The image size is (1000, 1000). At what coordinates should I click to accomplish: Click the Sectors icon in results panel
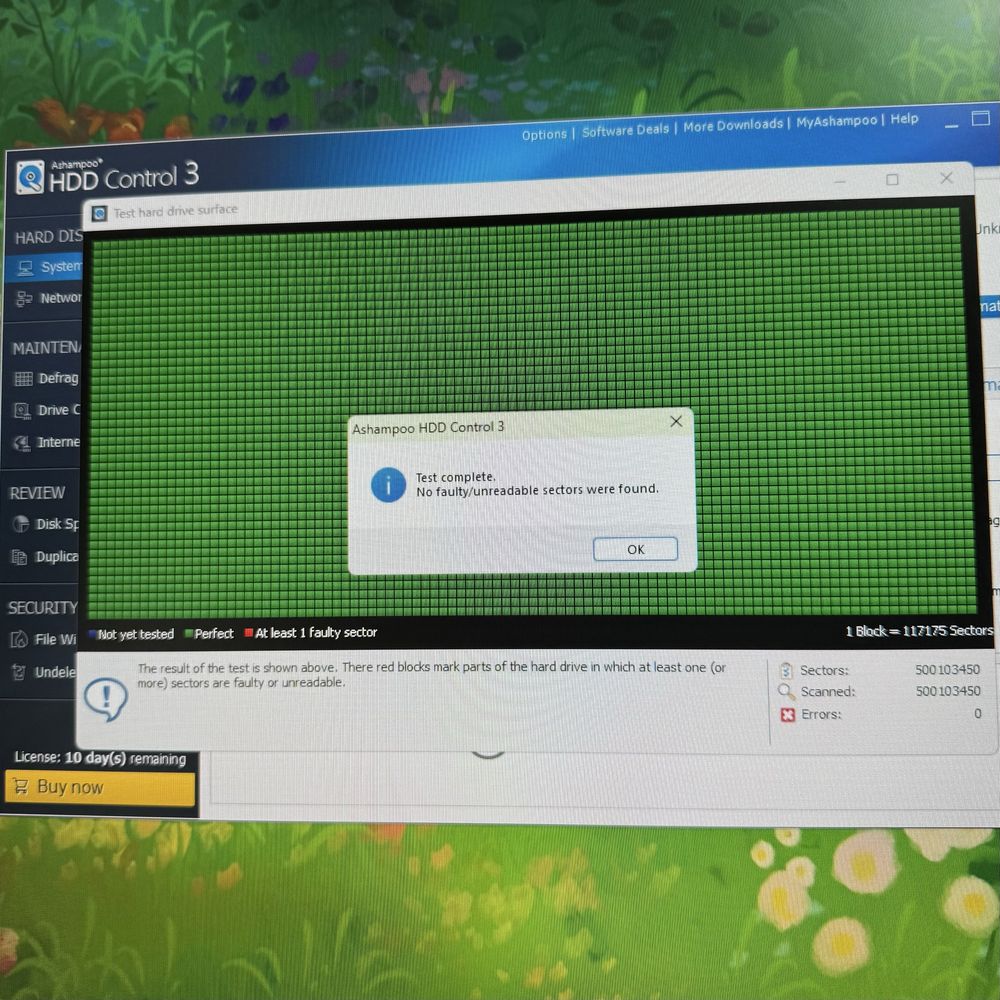[x=786, y=671]
